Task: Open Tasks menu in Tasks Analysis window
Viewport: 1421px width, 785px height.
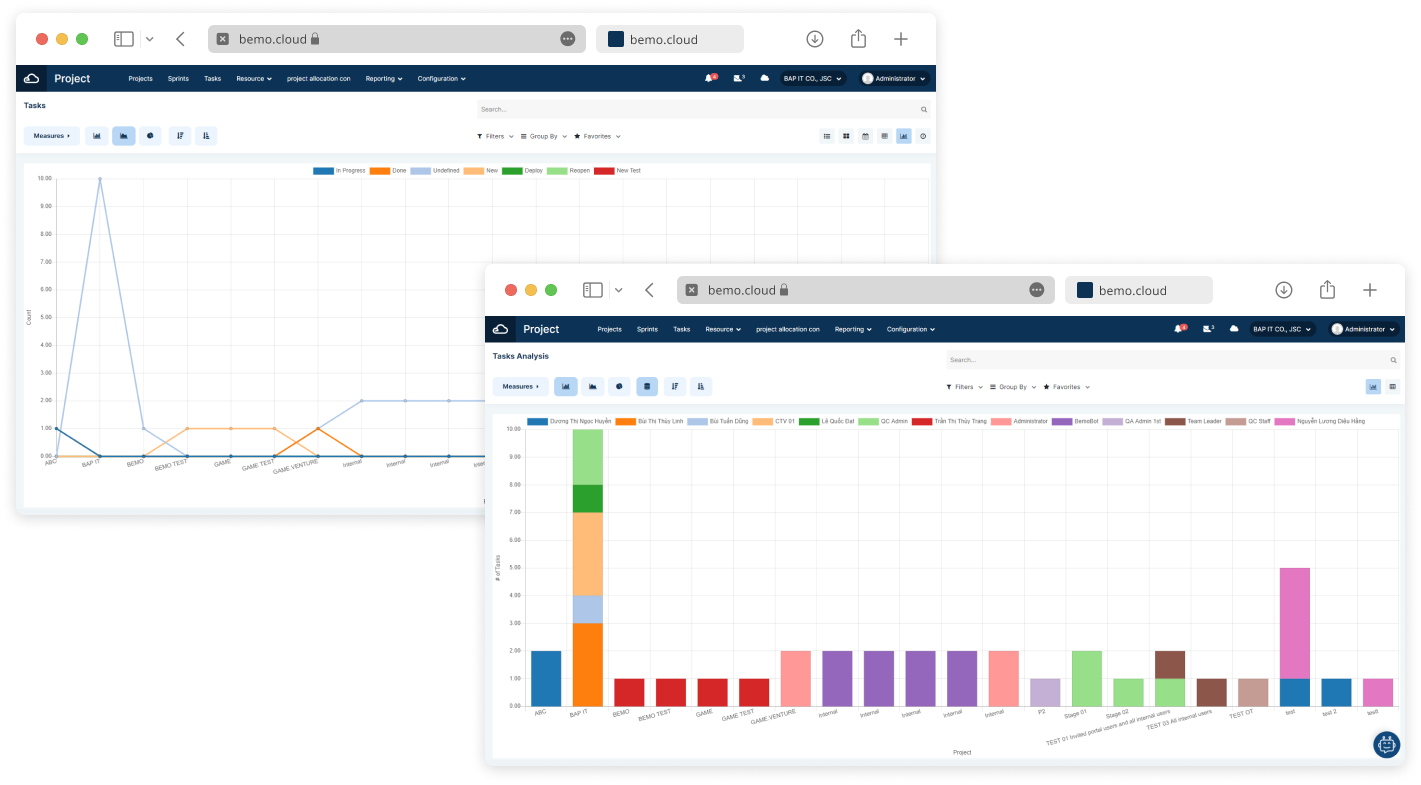Action: click(x=681, y=329)
